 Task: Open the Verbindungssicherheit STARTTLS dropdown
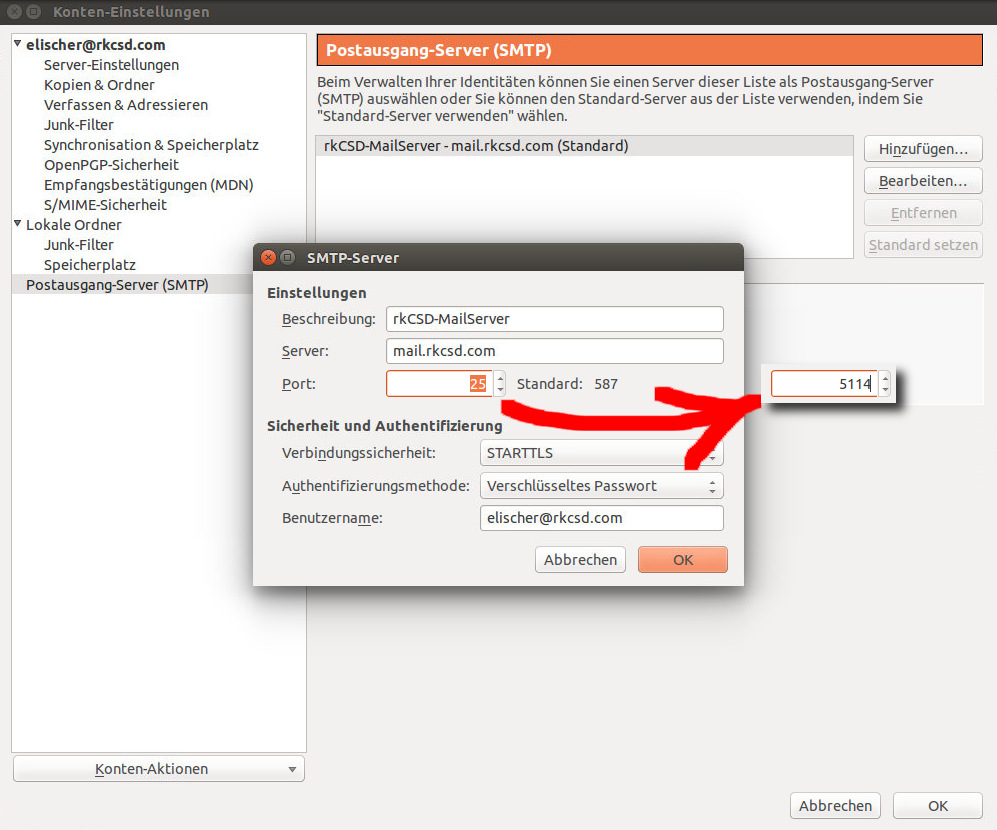pos(602,453)
